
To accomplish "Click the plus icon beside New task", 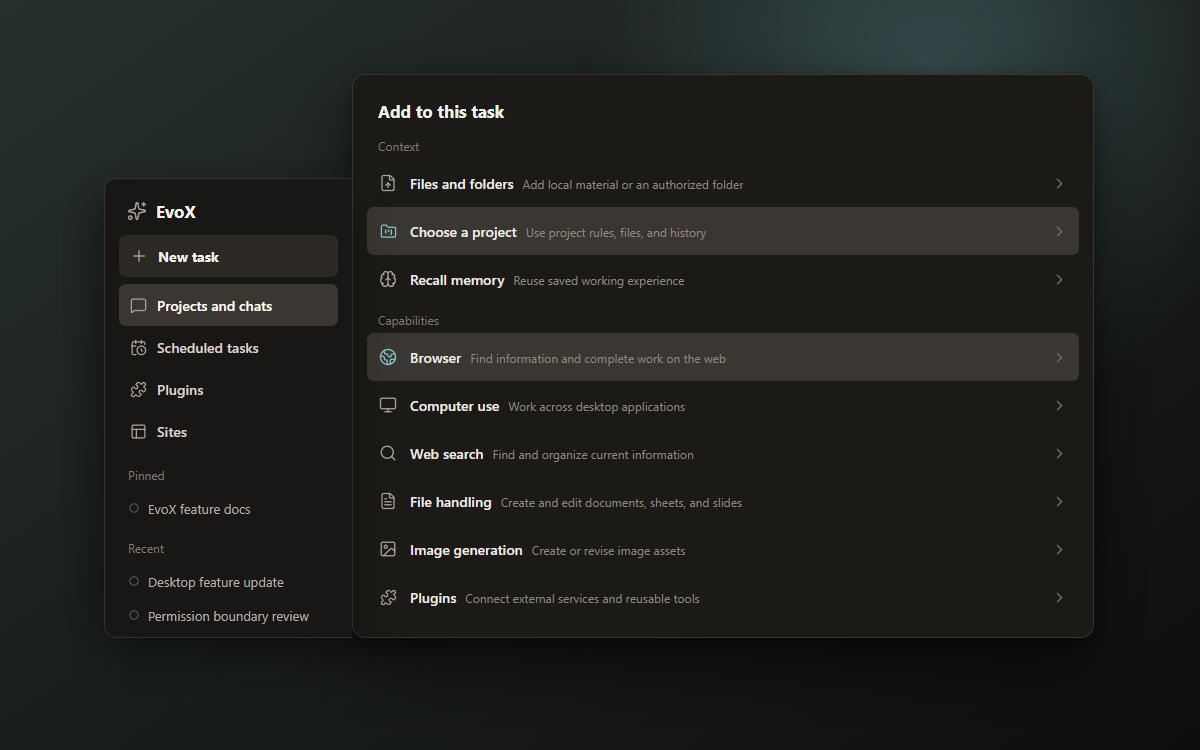I will (x=139, y=257).
